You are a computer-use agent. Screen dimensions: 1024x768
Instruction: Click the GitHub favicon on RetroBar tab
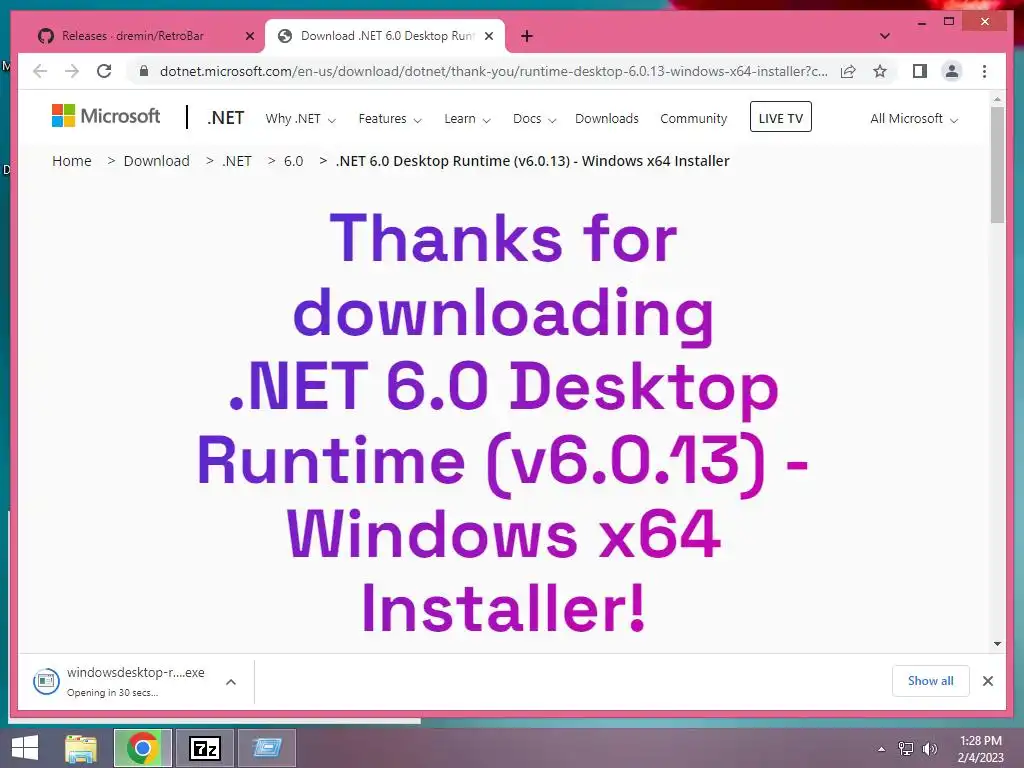45,36
